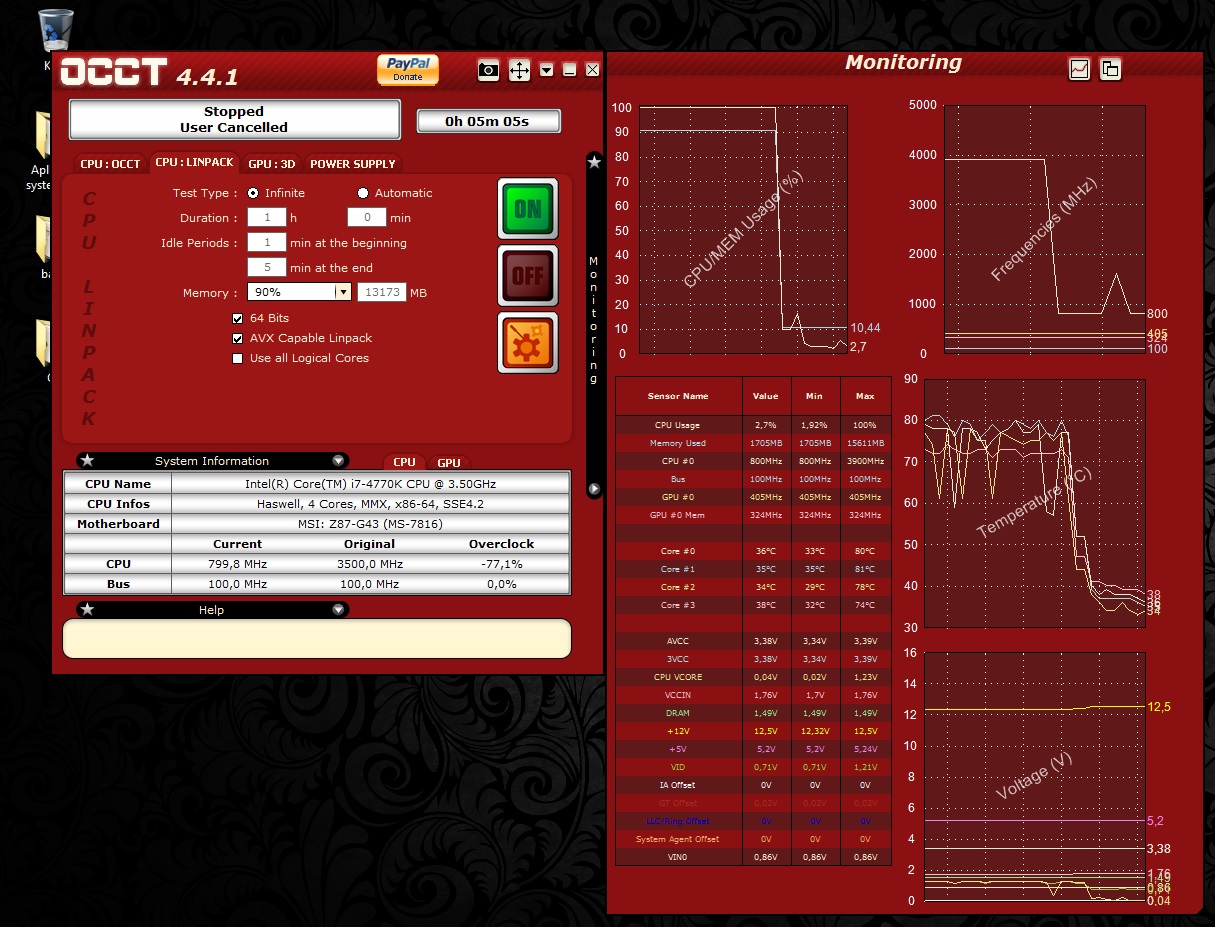Click the DRAM sensor name

click(678, 713)
